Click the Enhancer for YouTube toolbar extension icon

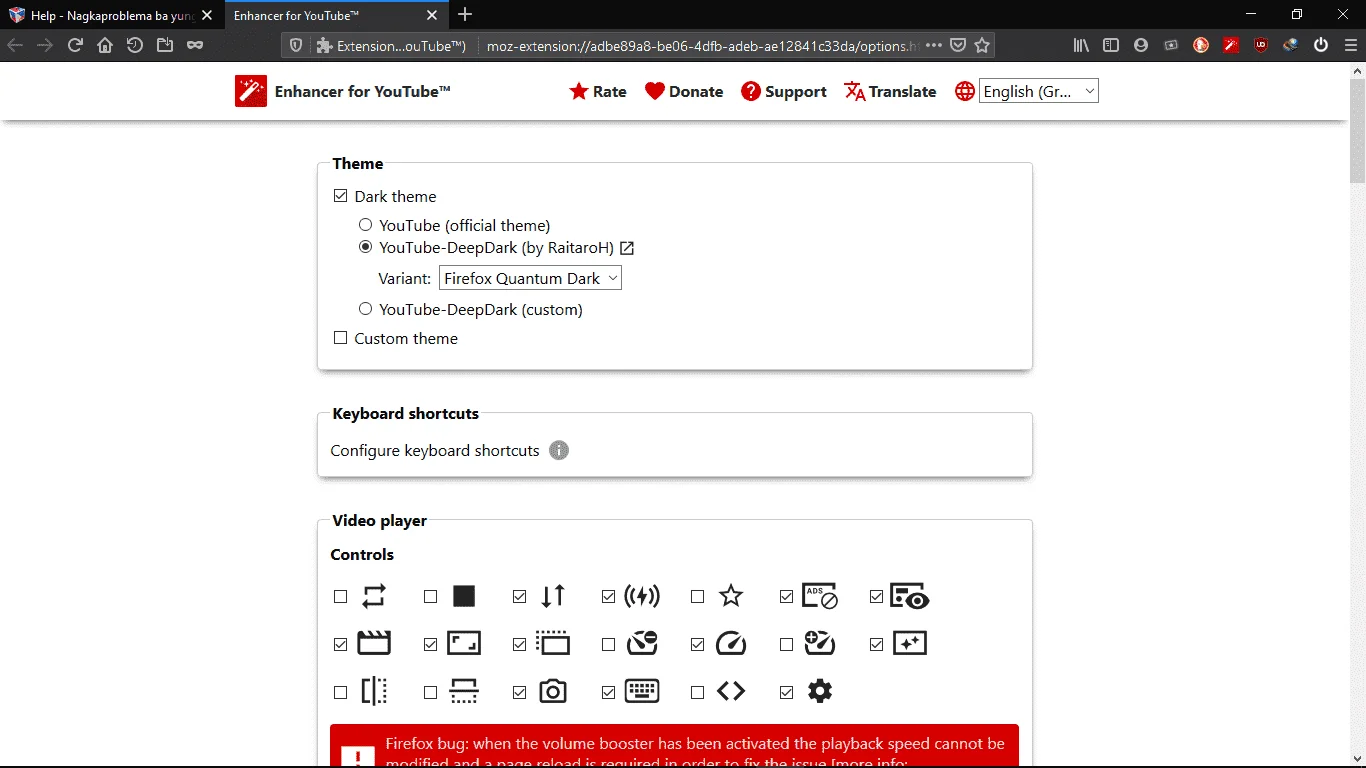pos(1231,45)
